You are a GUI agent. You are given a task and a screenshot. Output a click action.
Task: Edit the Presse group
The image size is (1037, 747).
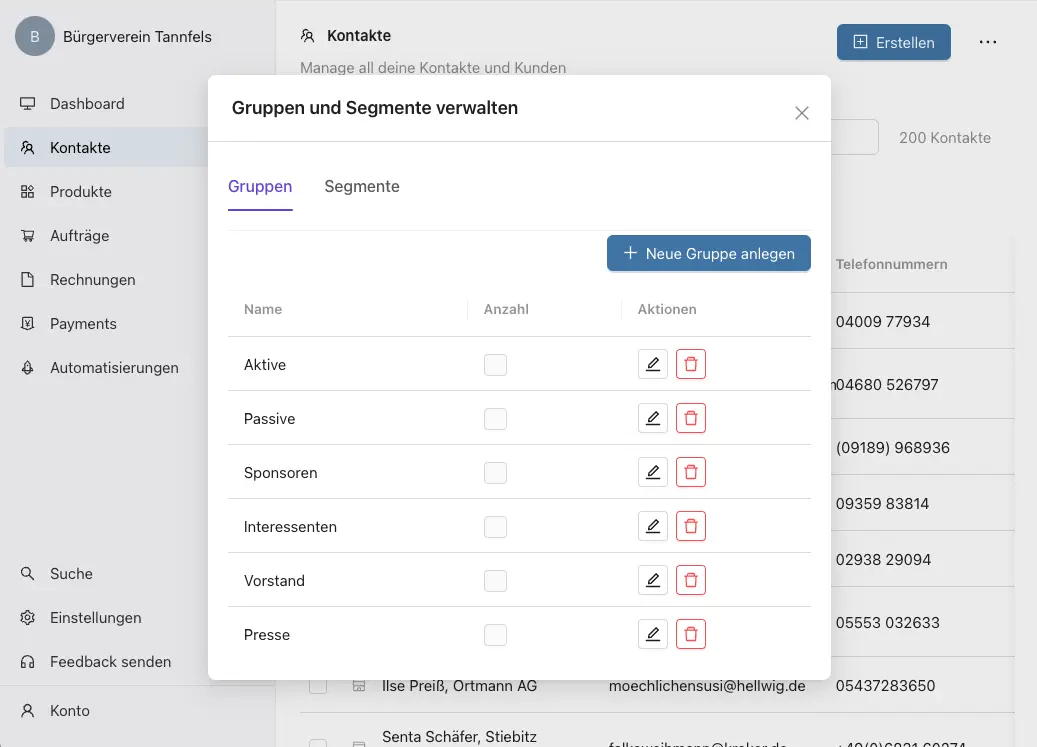[x=652, y=635]
